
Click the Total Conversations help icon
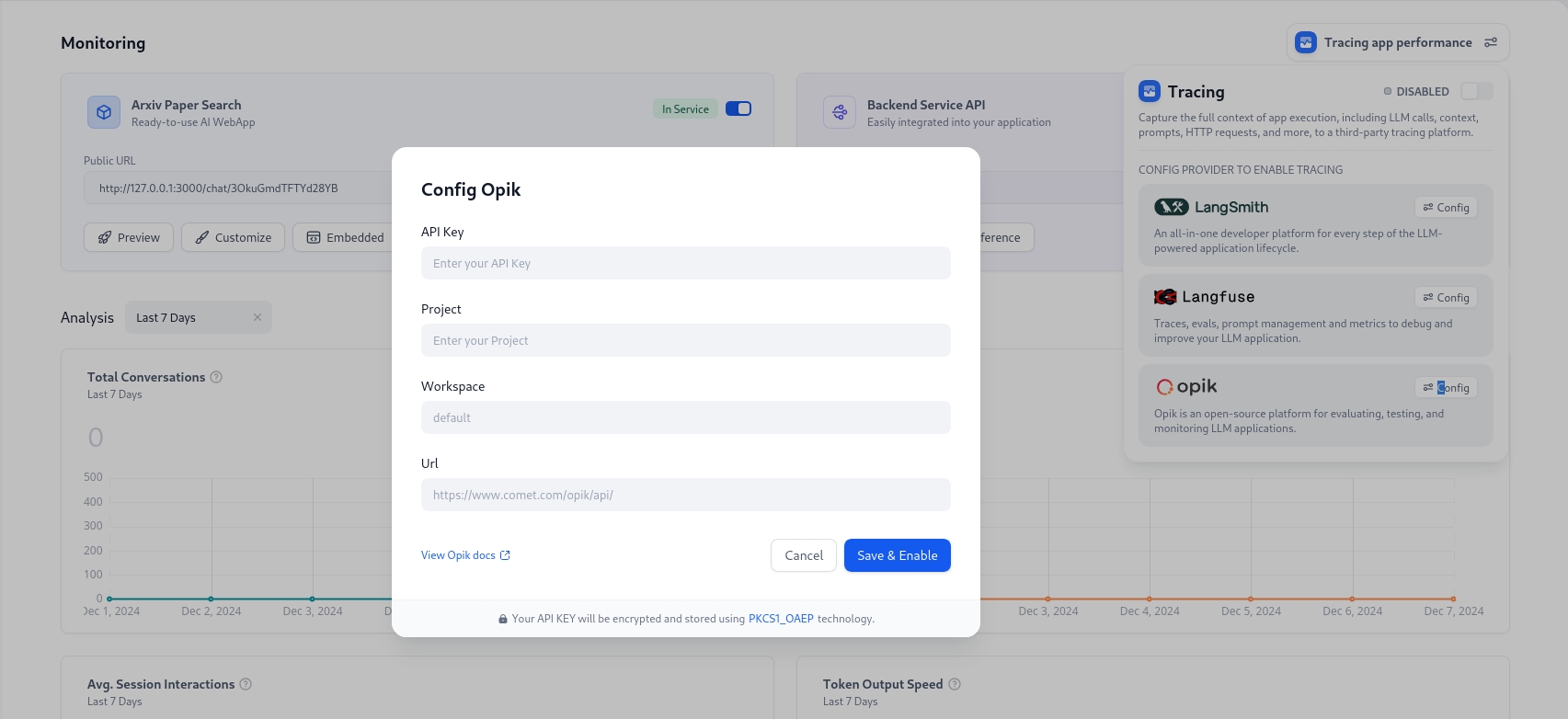point(216,377)
